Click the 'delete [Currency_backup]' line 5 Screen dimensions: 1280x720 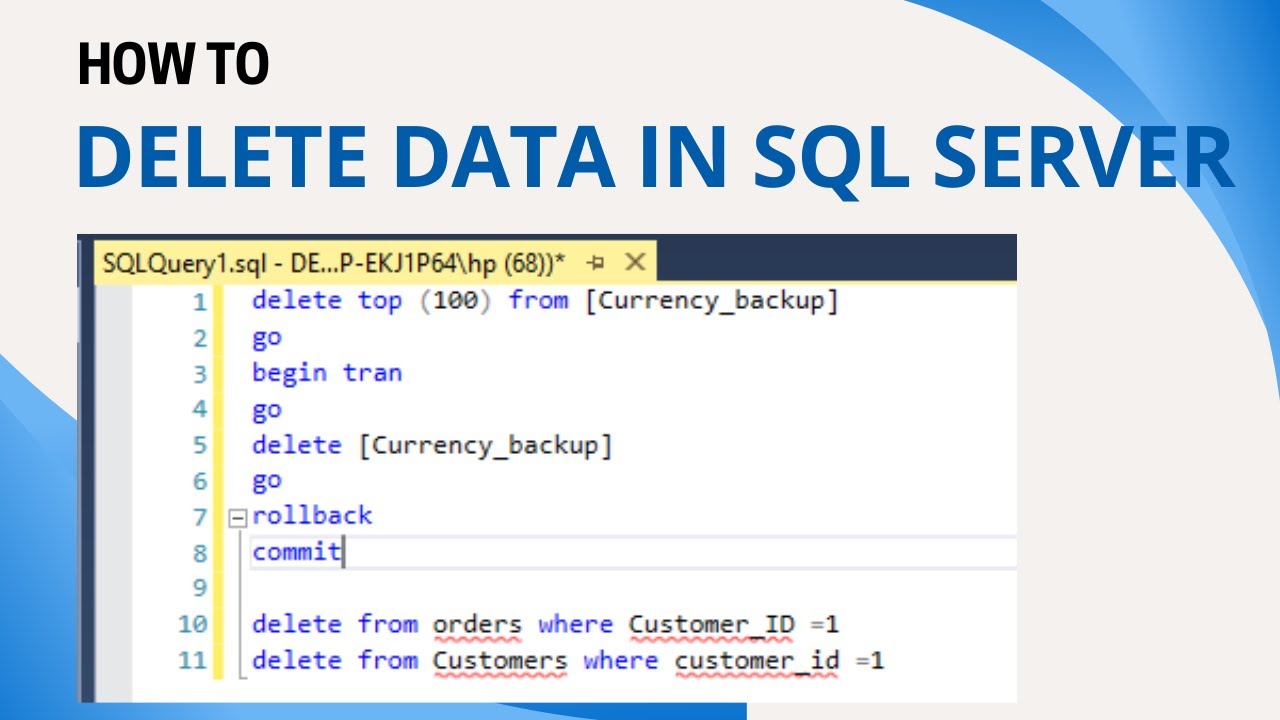432,445
